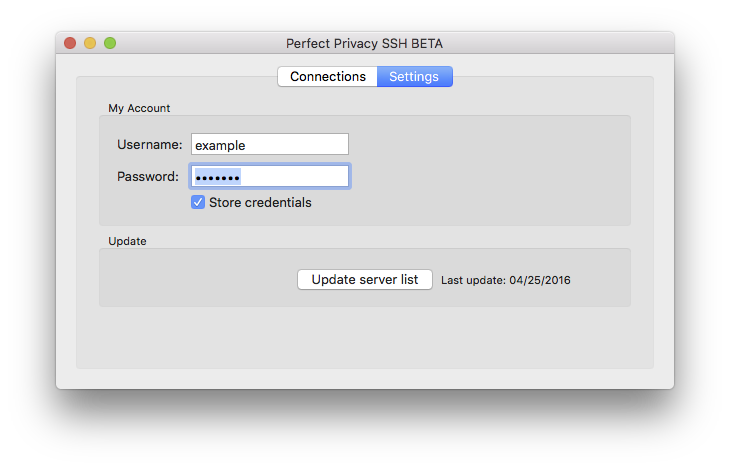This screenshot has height=469, width=730.
Task: Select the Settings tab
Action: coord(414,76)
